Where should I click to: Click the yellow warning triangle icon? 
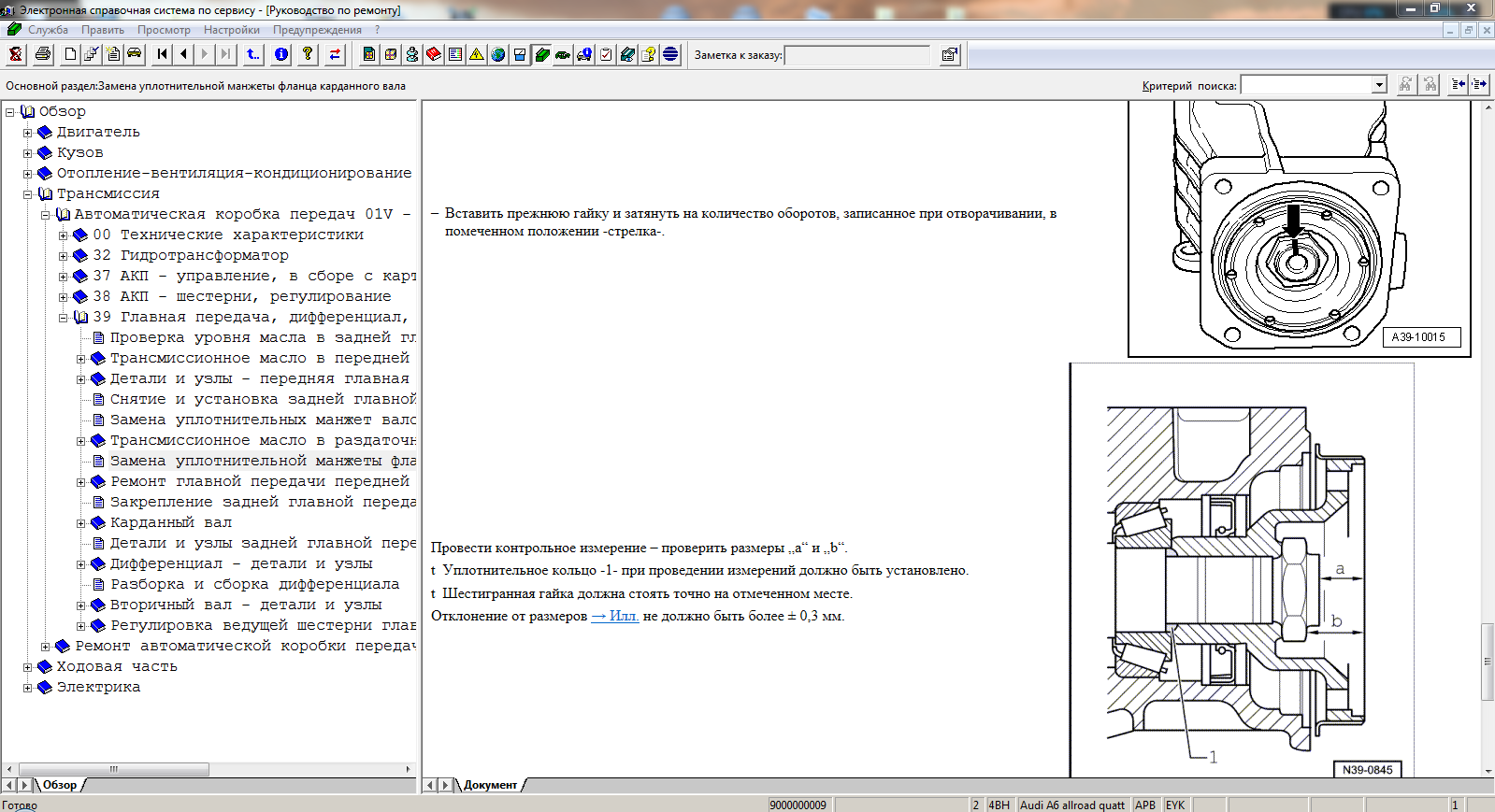coord(477,54)
